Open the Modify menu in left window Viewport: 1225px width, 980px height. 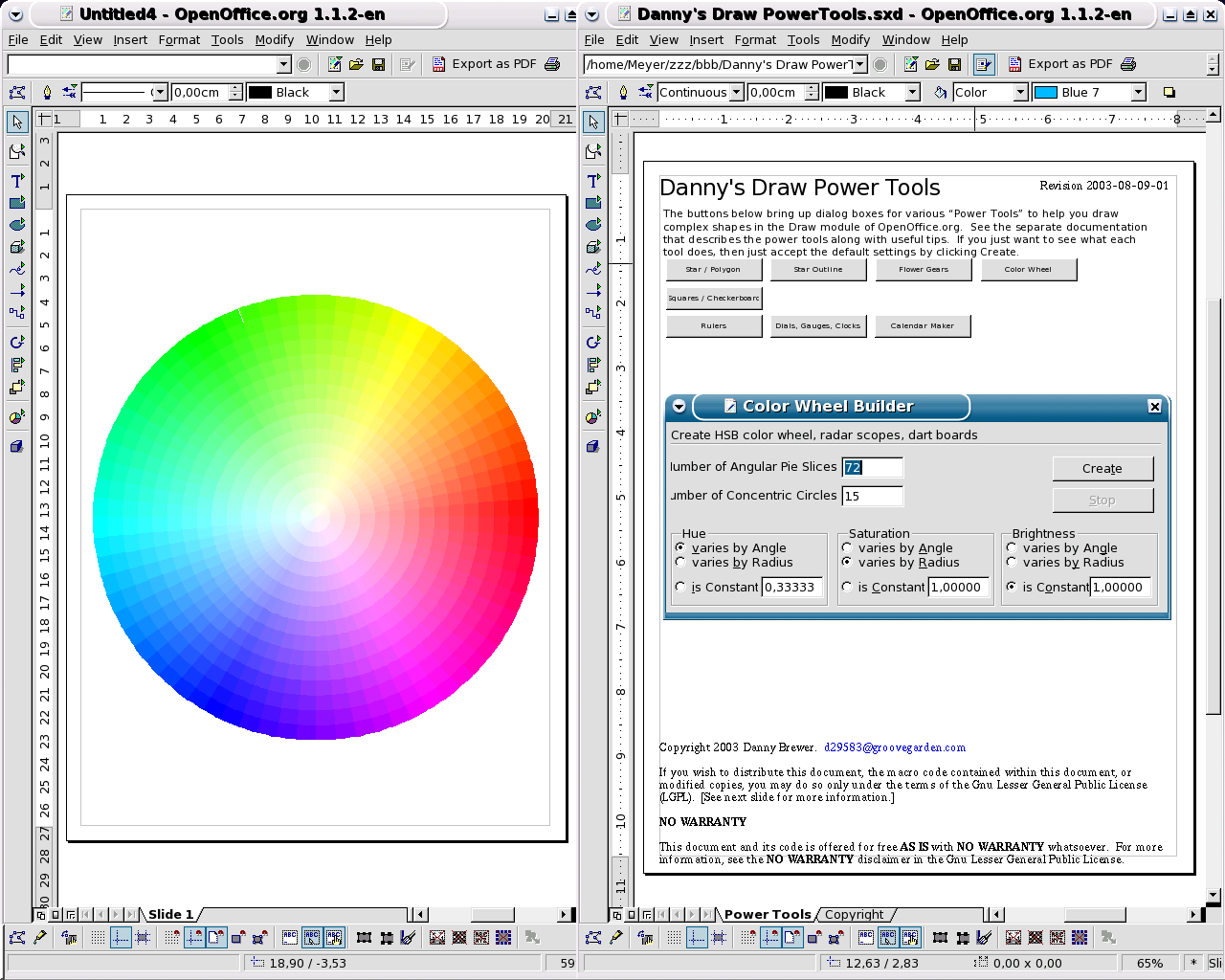tap(274, 40)
